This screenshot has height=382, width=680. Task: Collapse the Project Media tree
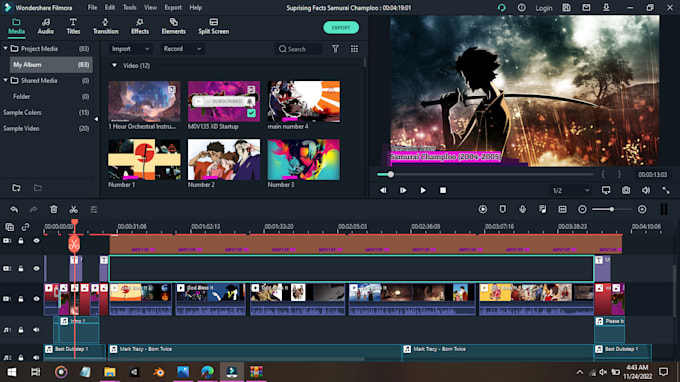click(x=5, y=49)
